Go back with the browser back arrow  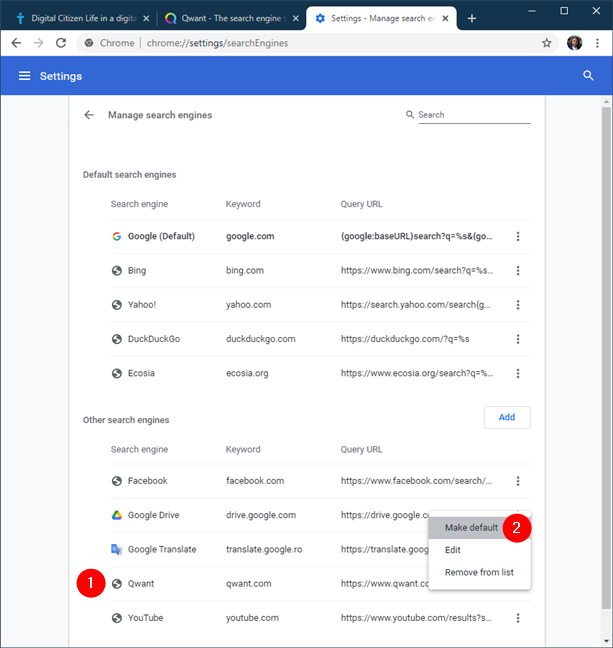pyautogui.click(x=16, y=43)
